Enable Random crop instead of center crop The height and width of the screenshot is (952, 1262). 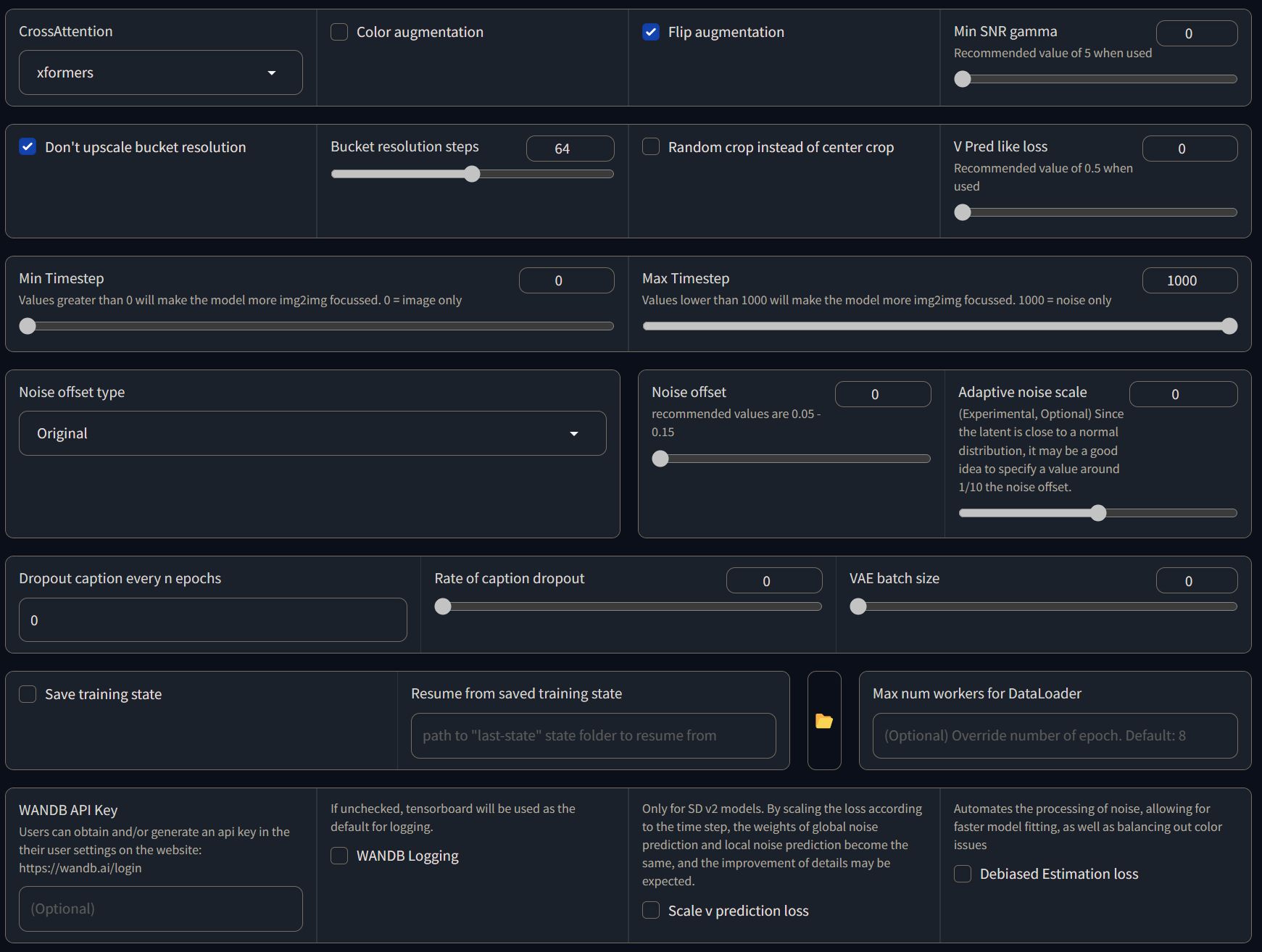click(x=651, y=147)
